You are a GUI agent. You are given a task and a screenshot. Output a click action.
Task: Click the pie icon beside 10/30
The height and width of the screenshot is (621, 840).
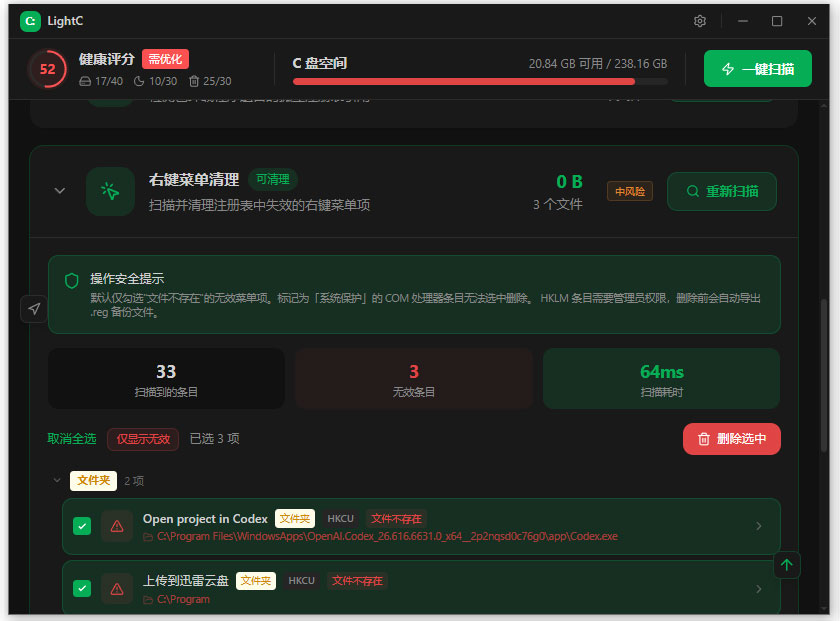[139, 81]
